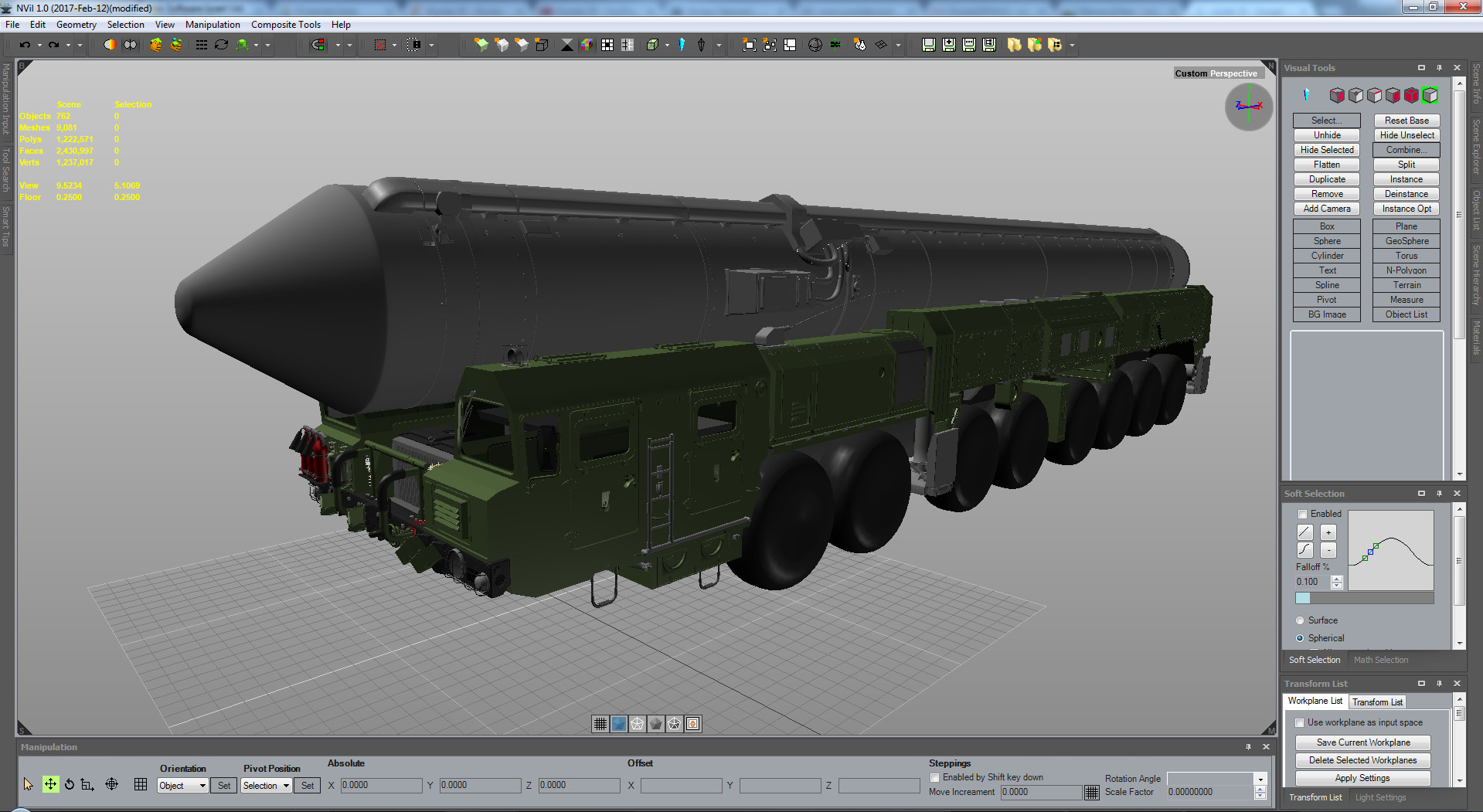This screenshot has width=1483, height=812.
Task: Select the Surface radio button
Action: point(1300,620)
